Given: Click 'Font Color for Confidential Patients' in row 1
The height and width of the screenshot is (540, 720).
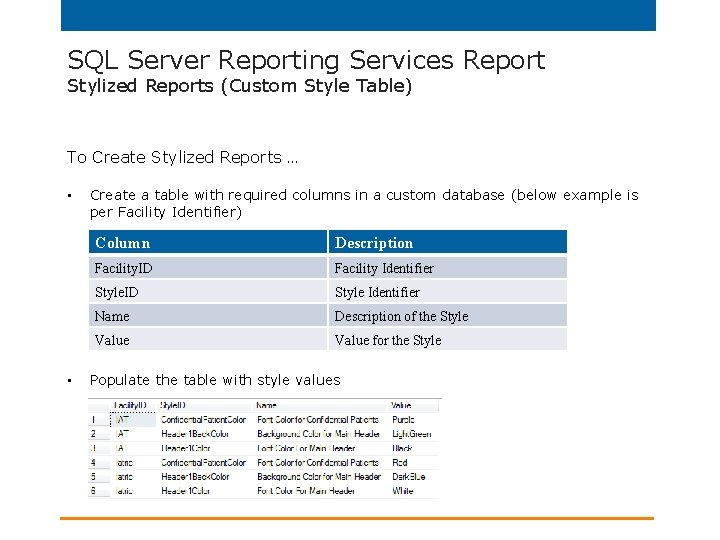Looking at the screenshot, I should 318,420.
